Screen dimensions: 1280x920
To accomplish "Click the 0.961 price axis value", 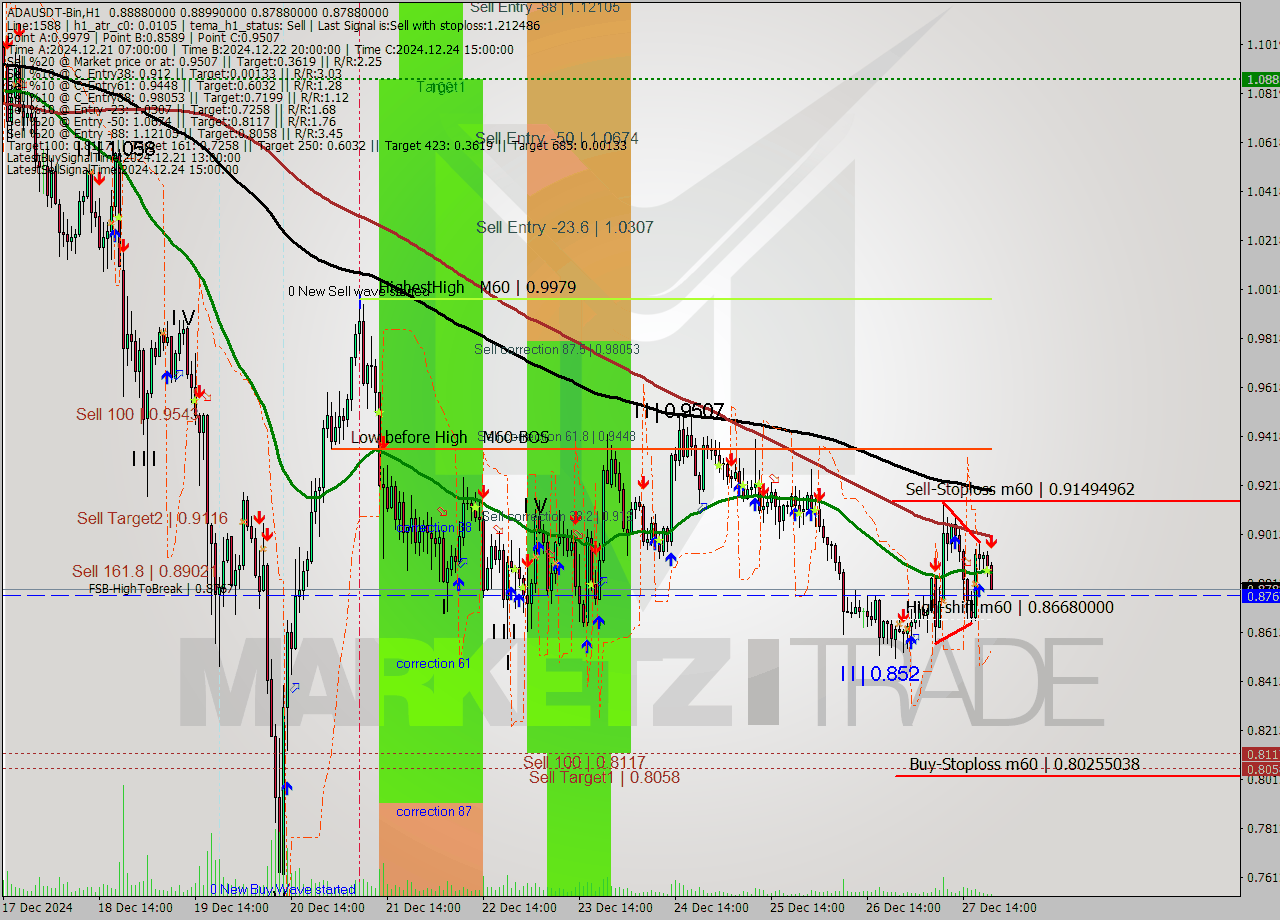I will point(1262,387).
